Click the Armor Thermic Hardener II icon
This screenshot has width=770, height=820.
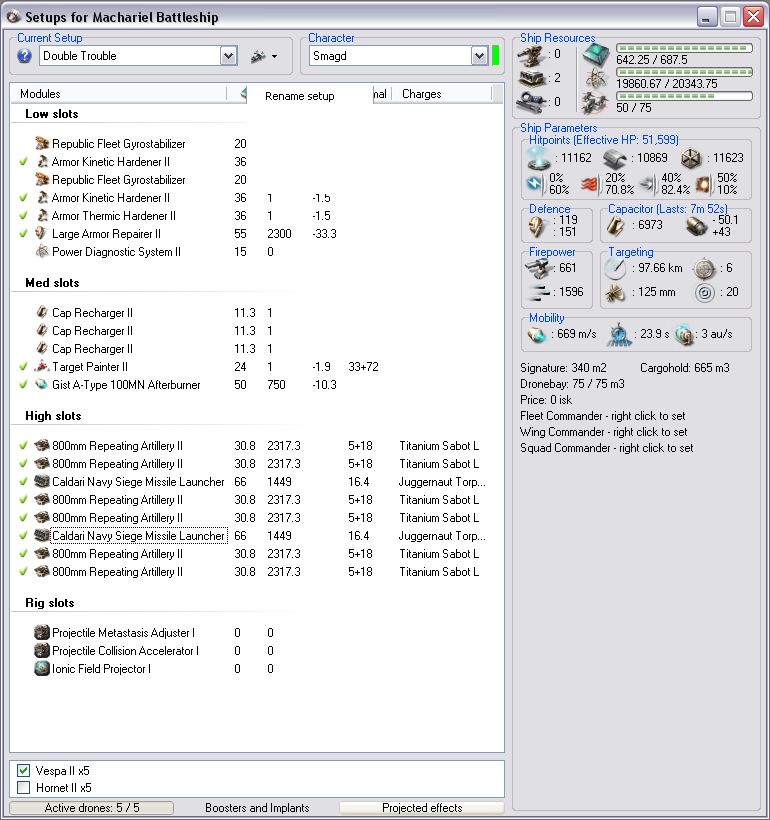pyautogui.click(x=42, y=215)
